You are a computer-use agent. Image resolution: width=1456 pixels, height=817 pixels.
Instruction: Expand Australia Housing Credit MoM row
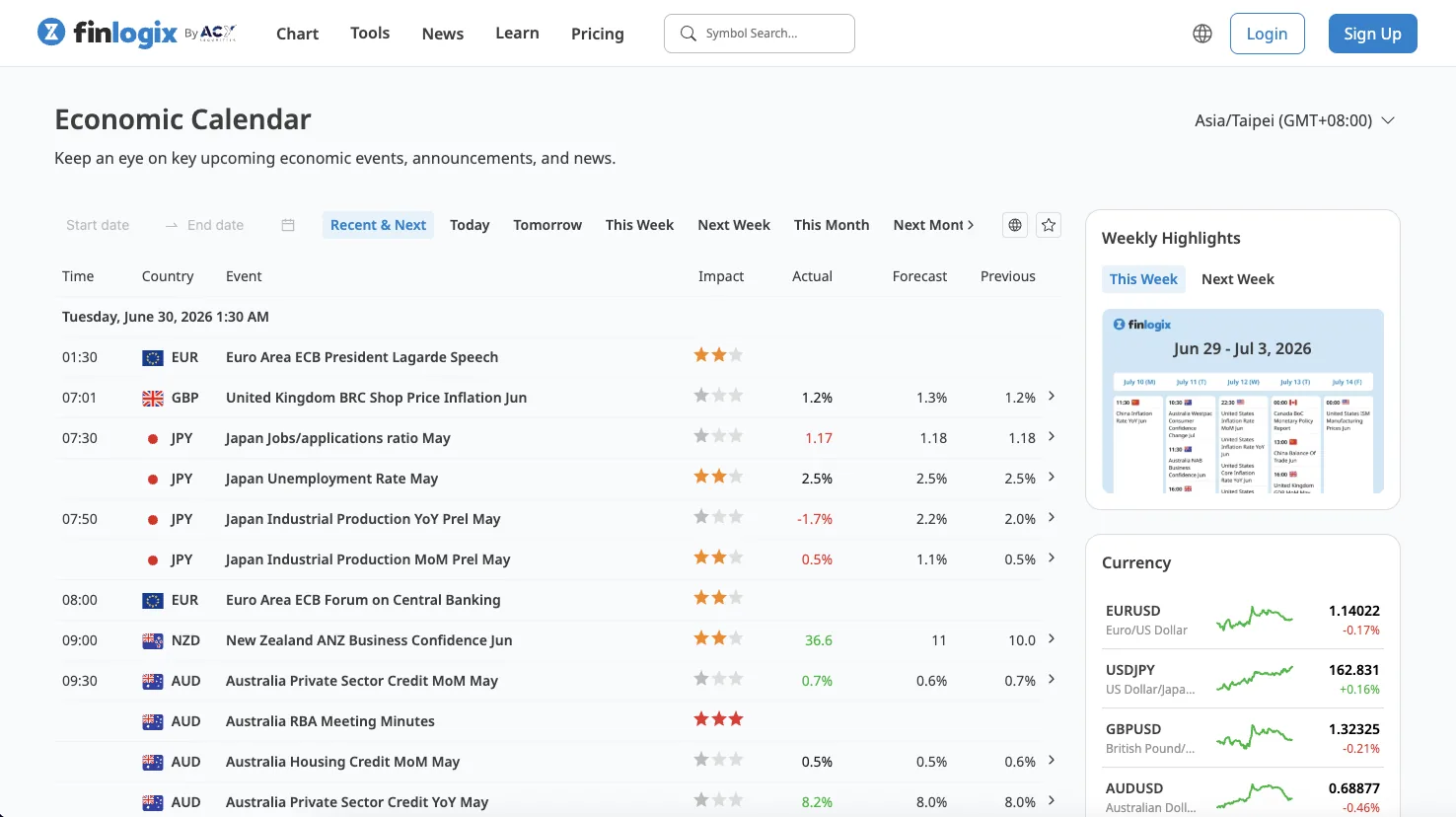point(1052,760)
